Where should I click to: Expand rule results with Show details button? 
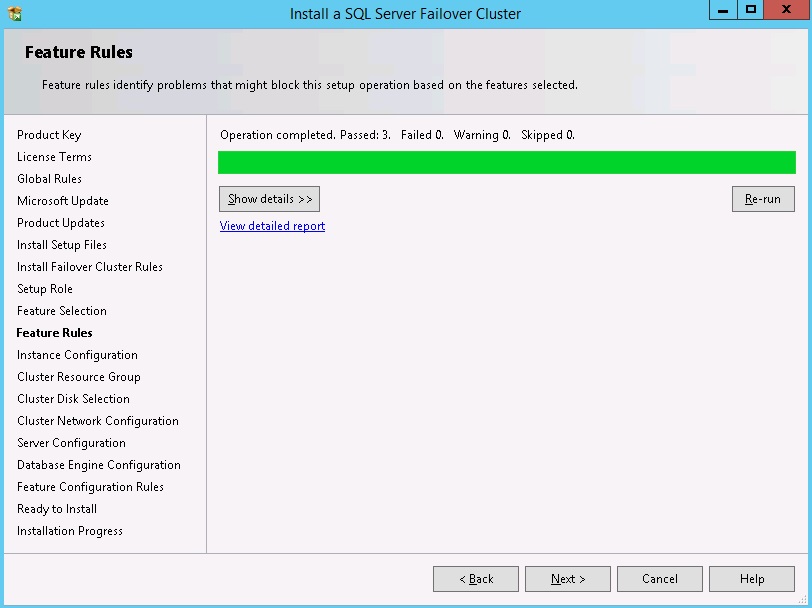(269, 199)
